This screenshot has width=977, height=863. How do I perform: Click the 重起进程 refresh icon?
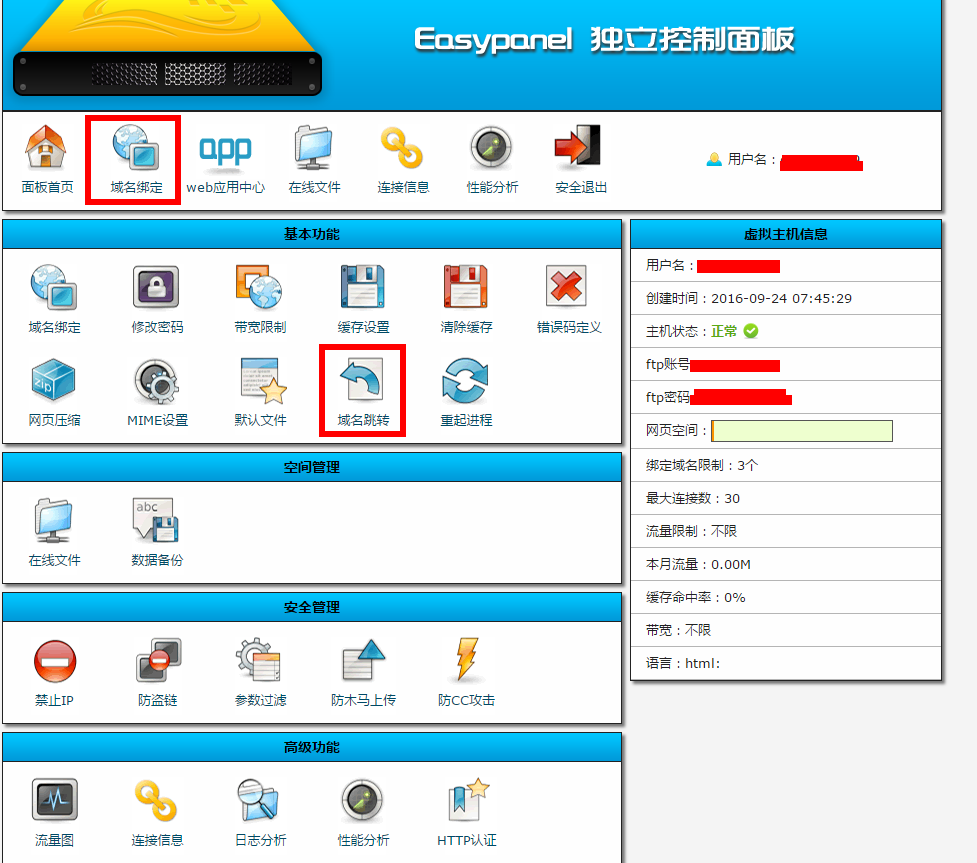[465, 380]
